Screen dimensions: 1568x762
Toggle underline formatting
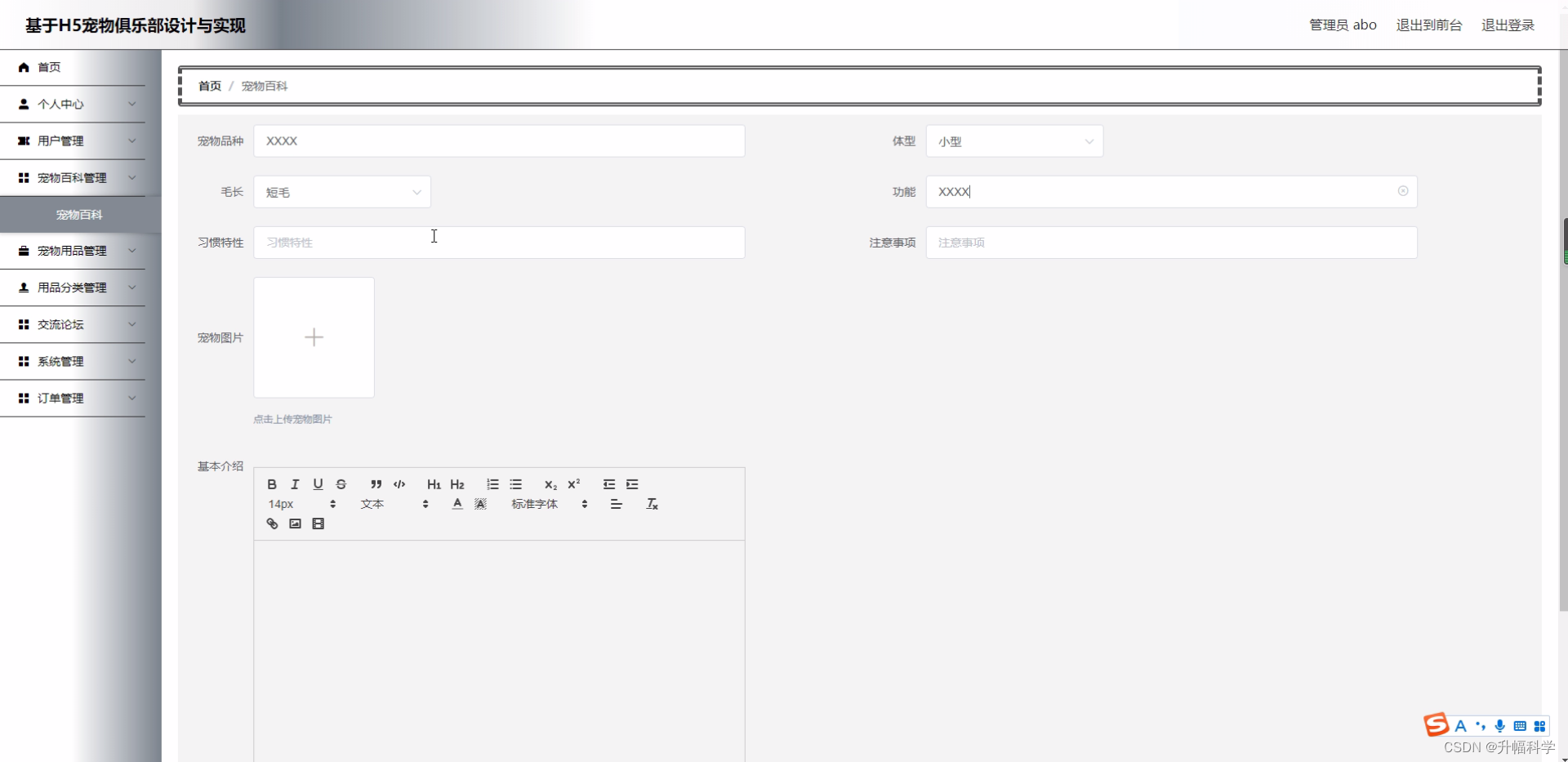(x=318, y=484)
